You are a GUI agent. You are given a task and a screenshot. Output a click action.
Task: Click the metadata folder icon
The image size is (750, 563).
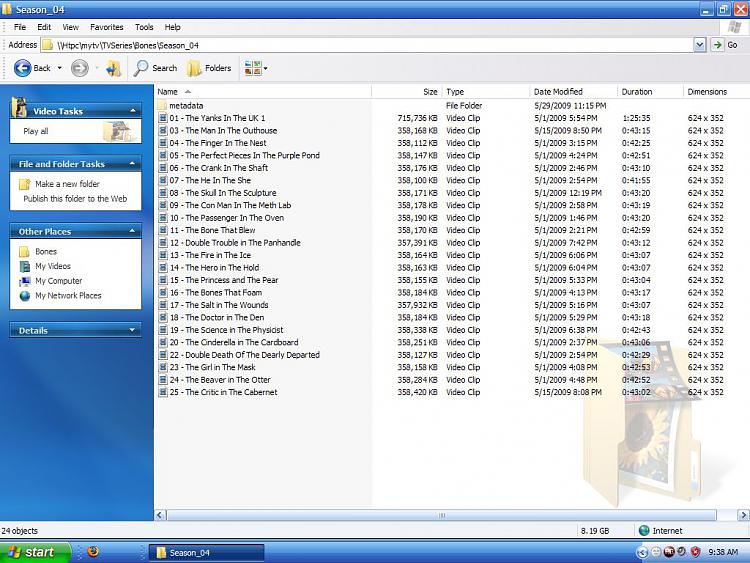point(162,106)
